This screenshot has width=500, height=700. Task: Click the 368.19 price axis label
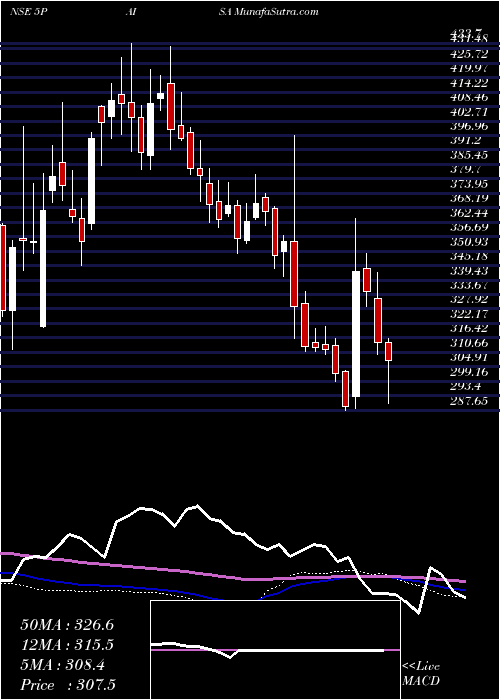pos(469,198)
